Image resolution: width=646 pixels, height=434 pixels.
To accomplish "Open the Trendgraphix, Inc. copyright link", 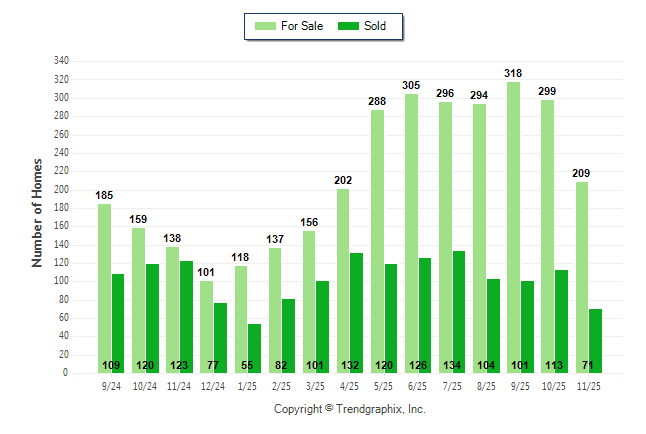I will pos(350,409).
